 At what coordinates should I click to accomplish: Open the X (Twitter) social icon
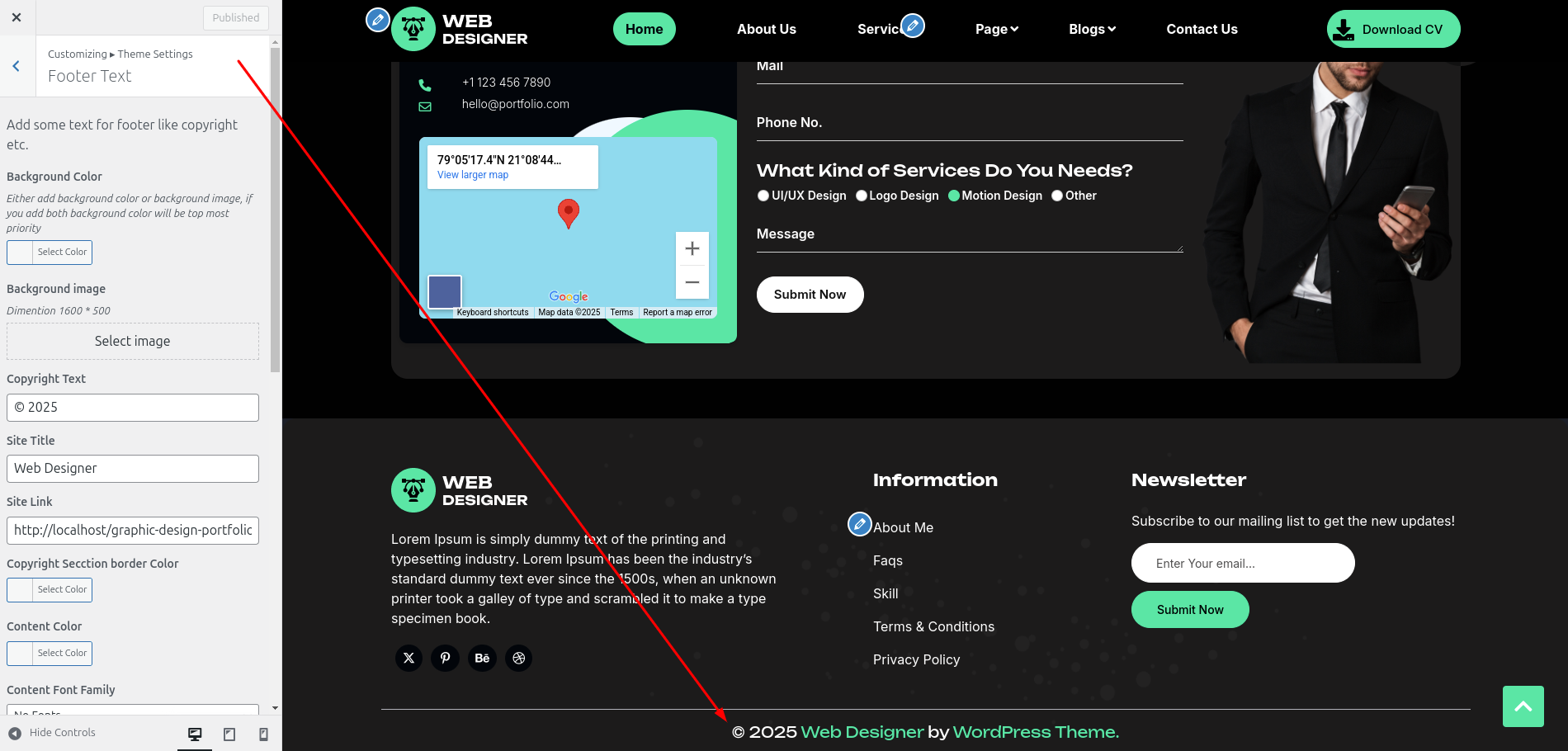(409, 658)
